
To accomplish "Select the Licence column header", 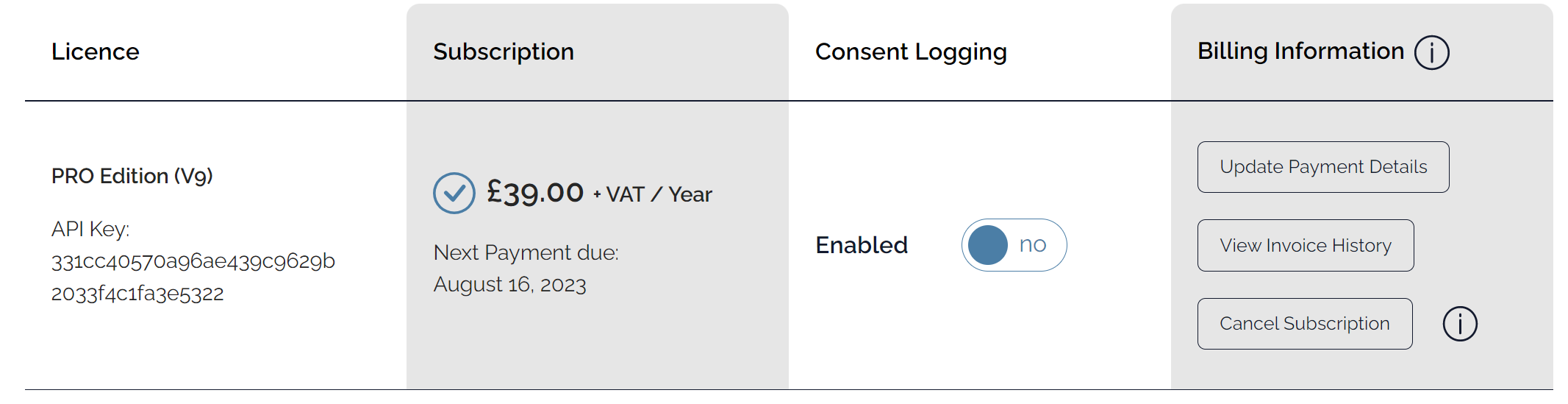I will point(95,52).
